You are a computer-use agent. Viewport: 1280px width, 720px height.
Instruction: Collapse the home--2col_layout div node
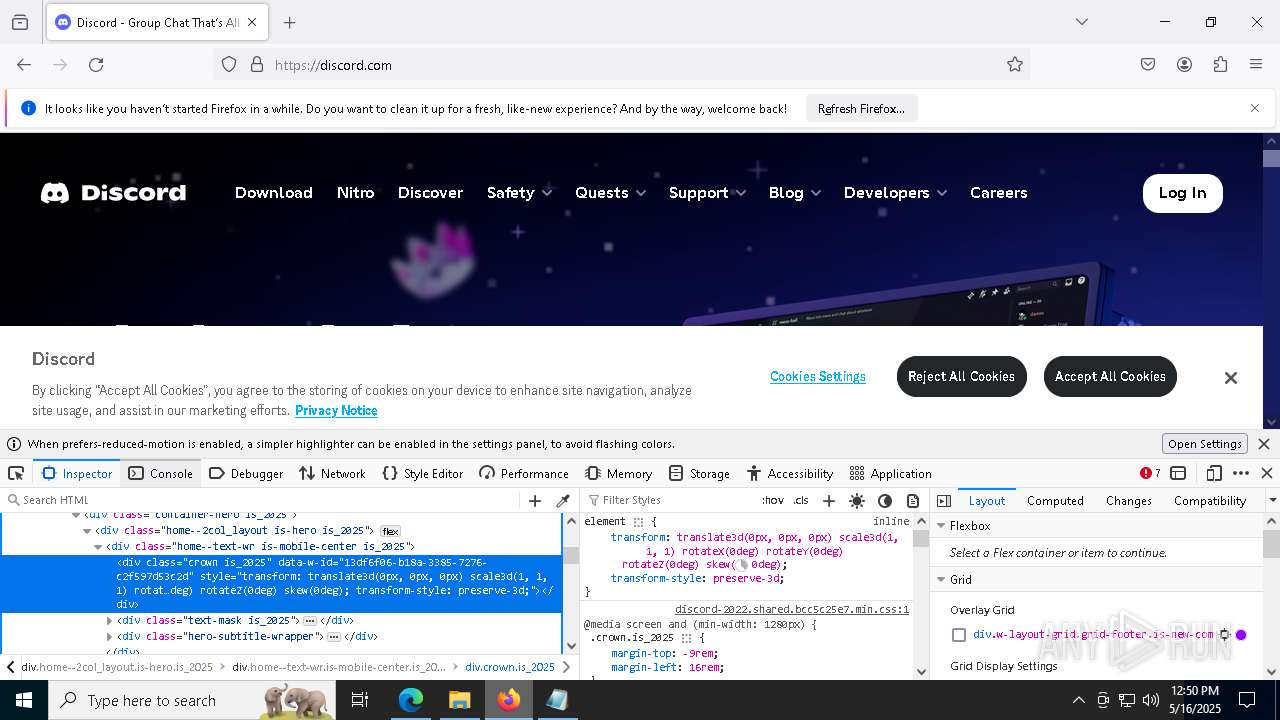point(87,531)
